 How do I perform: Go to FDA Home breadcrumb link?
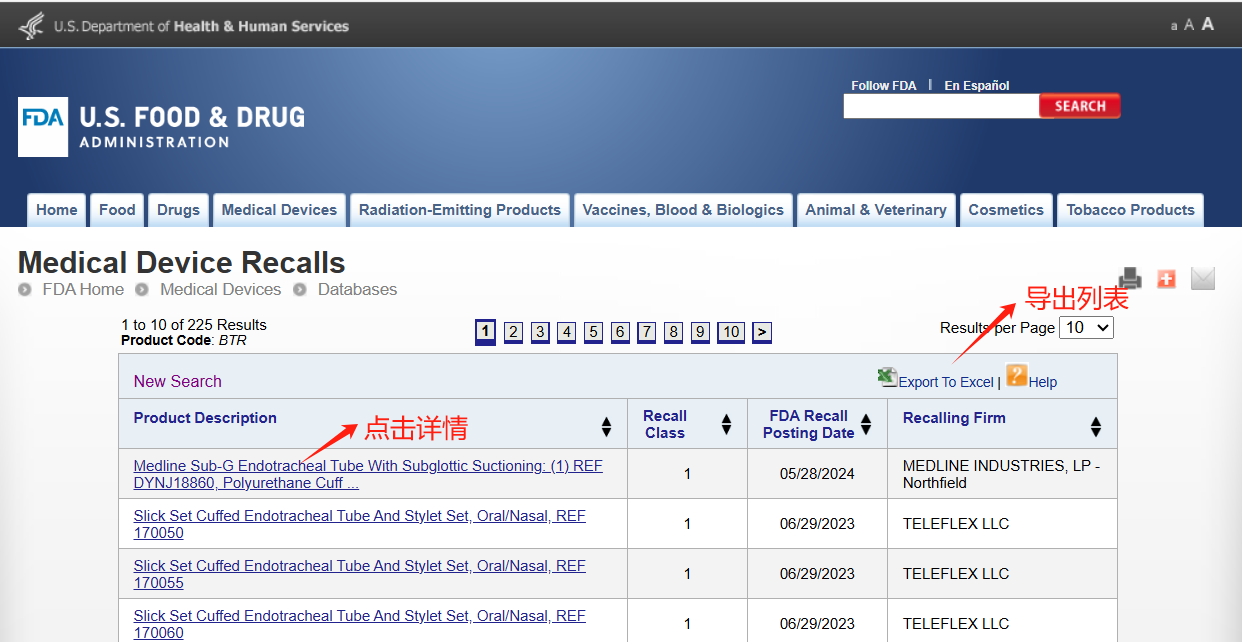coord(83,290)
